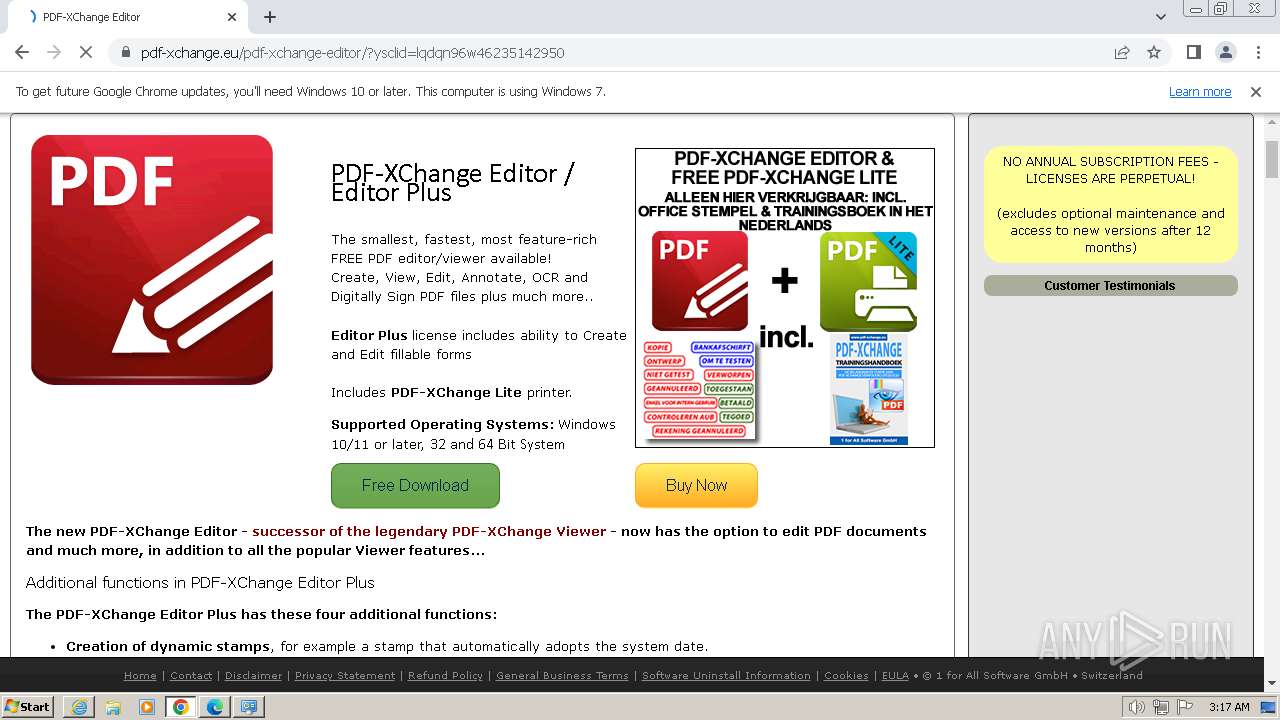Open the Cookies footer link

coord(846,676)
